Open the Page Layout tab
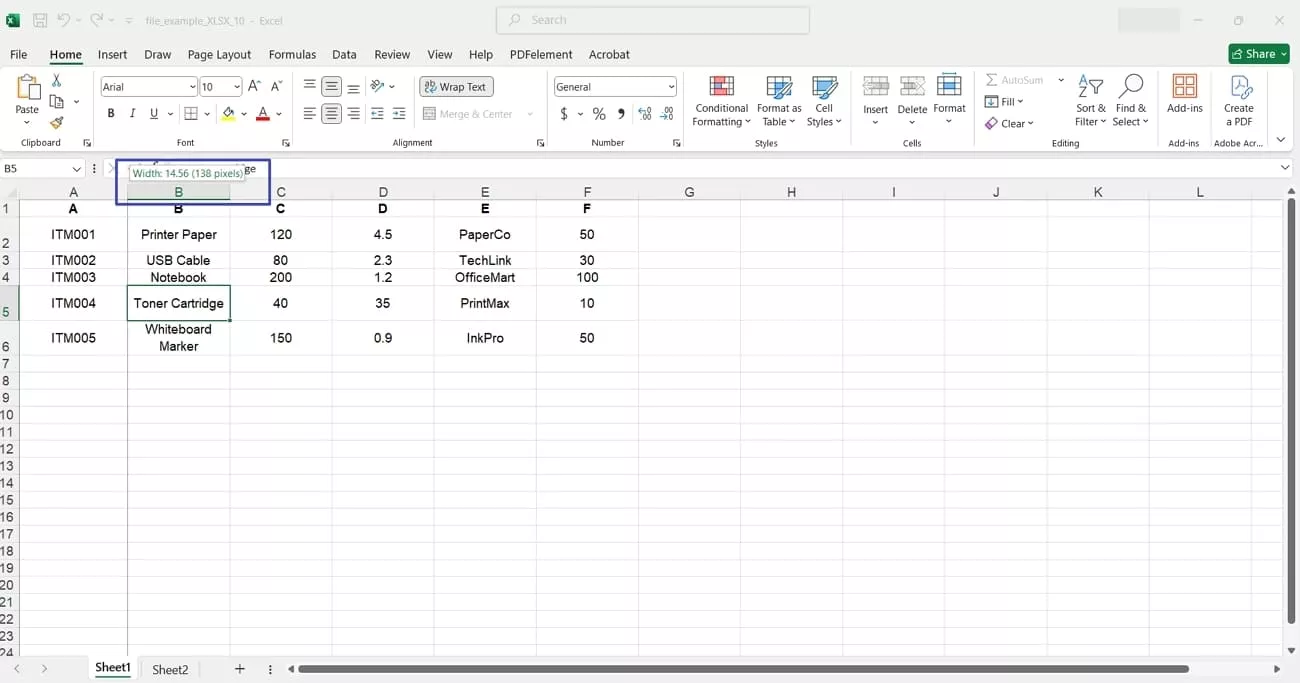Image resolution: width=1300 pixels, height=683 pixels. [x=219, y=54]
